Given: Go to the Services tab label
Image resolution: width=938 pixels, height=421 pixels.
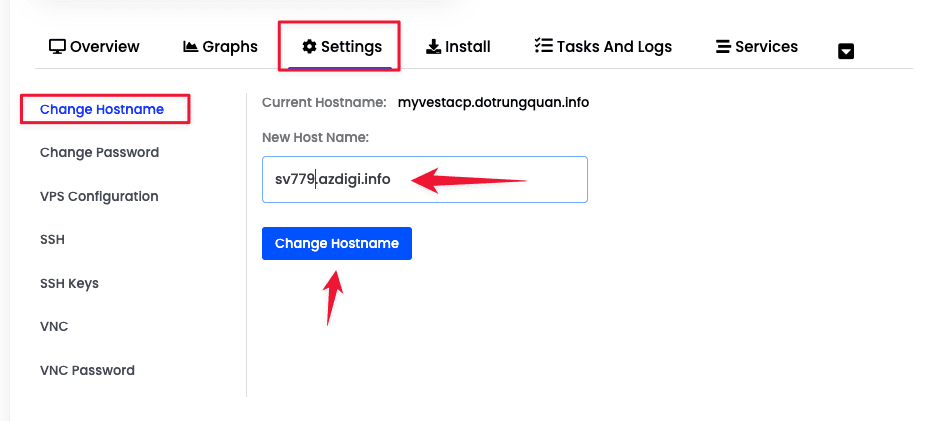Looking at the screenshot, I should [x=766, y=47].
